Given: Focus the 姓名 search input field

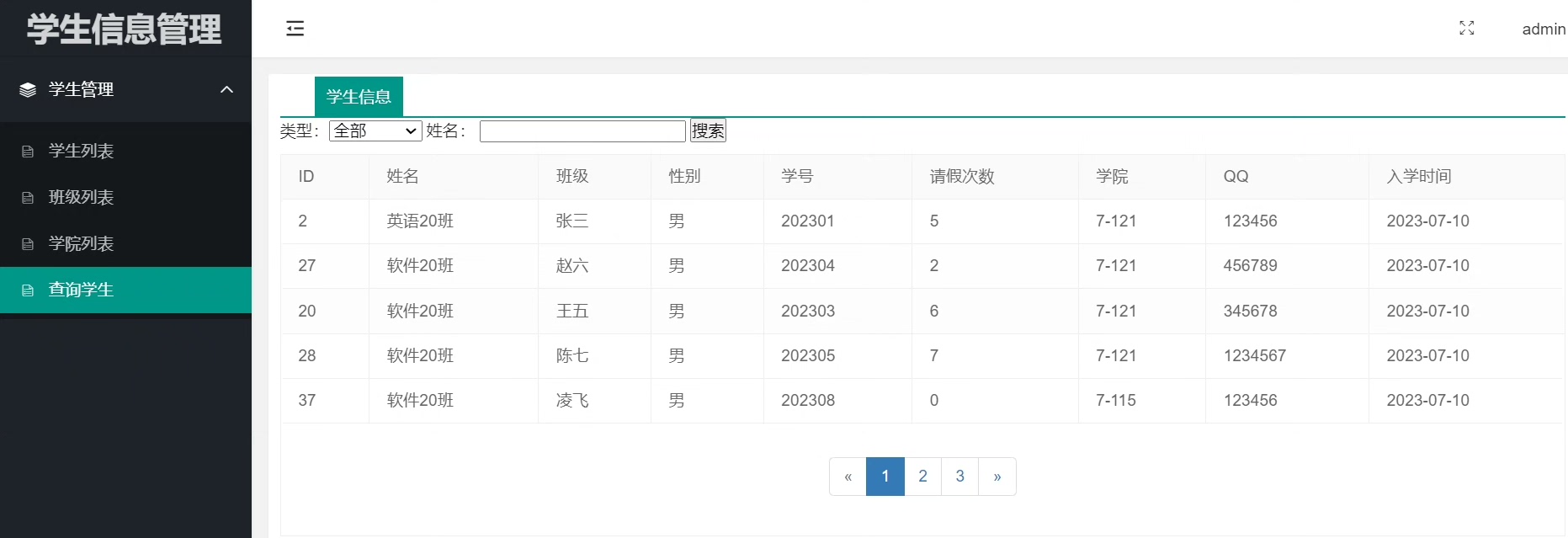Looking at the screenshot, I should pos(582,131).
